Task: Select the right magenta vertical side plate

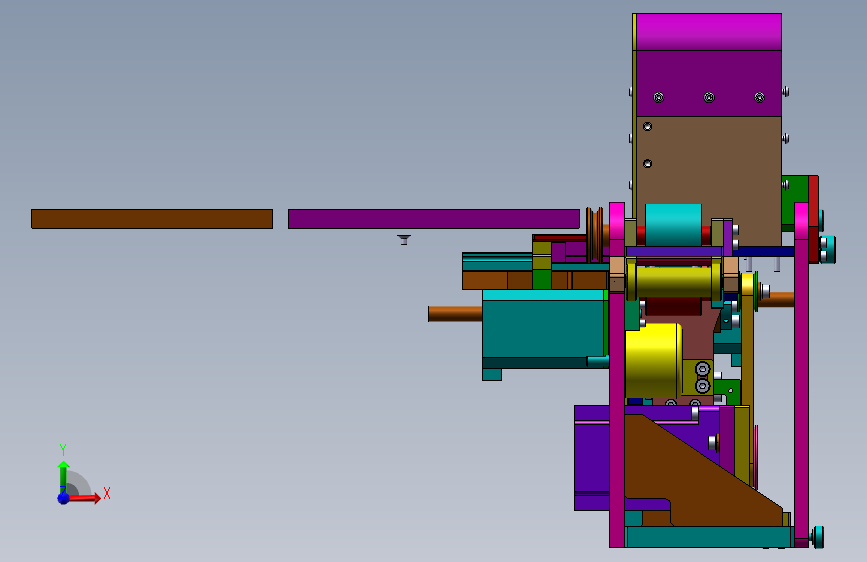Action: click(801, 375)
